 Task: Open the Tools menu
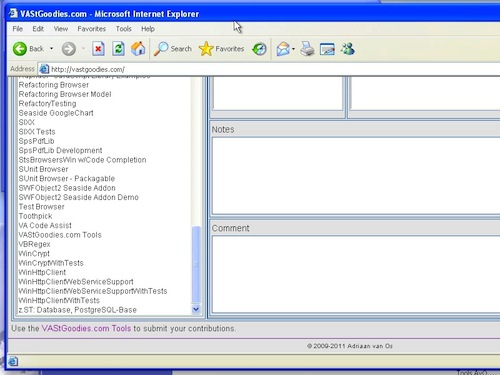pos(124,29)
